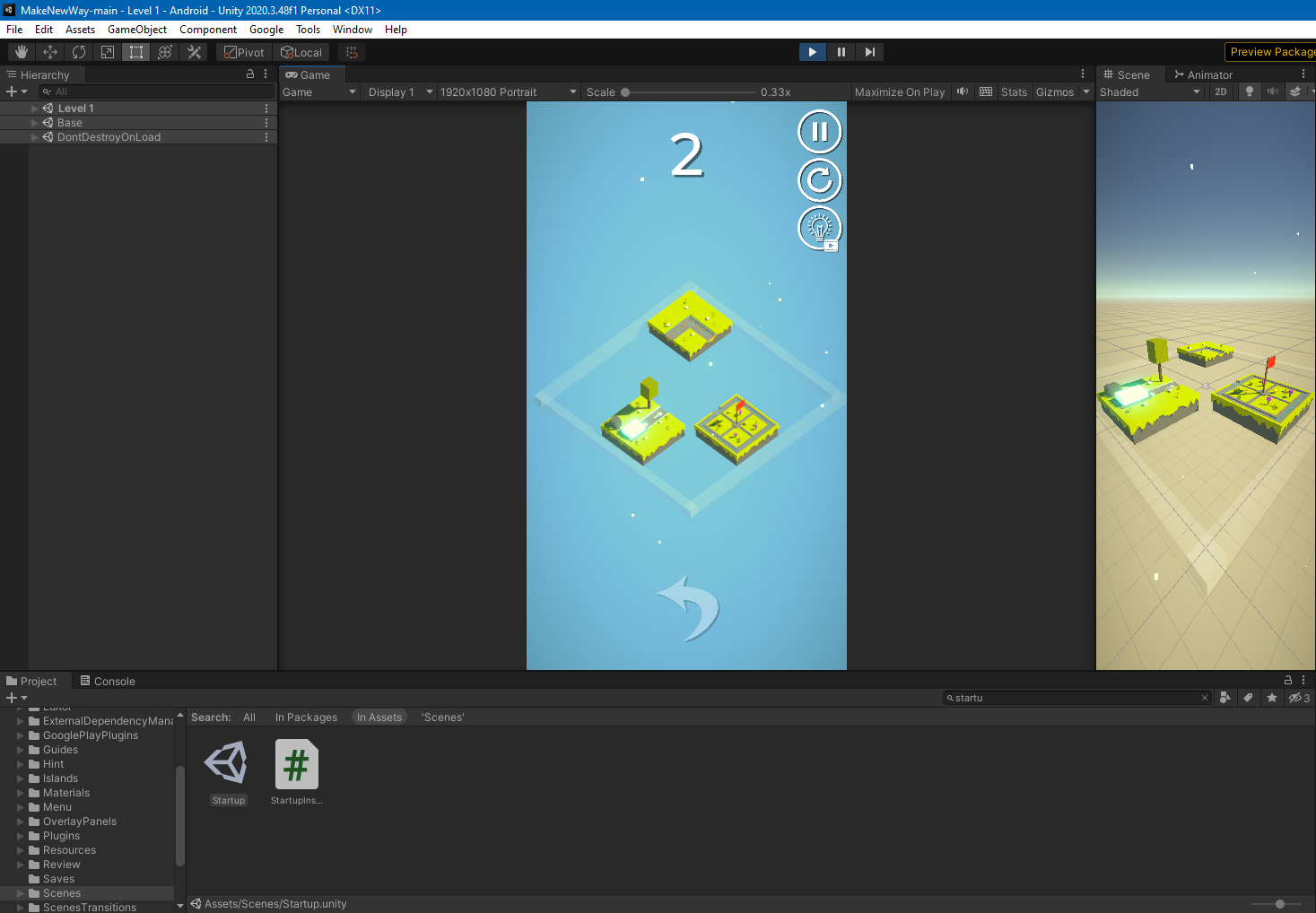Toggle Game view keyboard shortcuts icon
Screen dimensions: 1316x913
point(986,91)
